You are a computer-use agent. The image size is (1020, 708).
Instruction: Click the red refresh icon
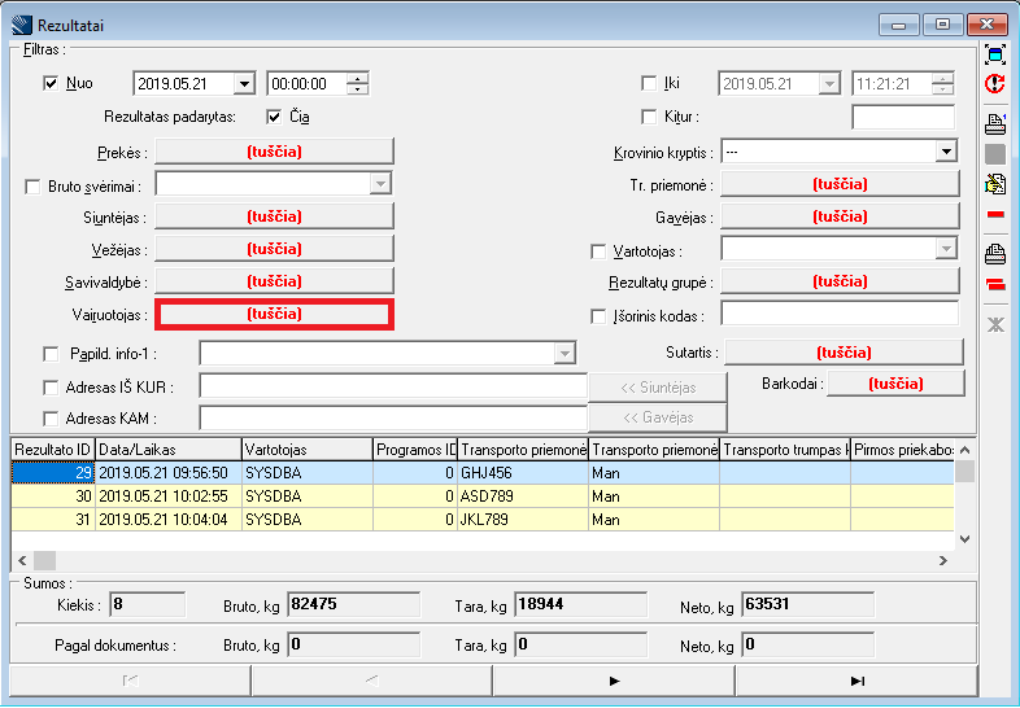(995, 85)
